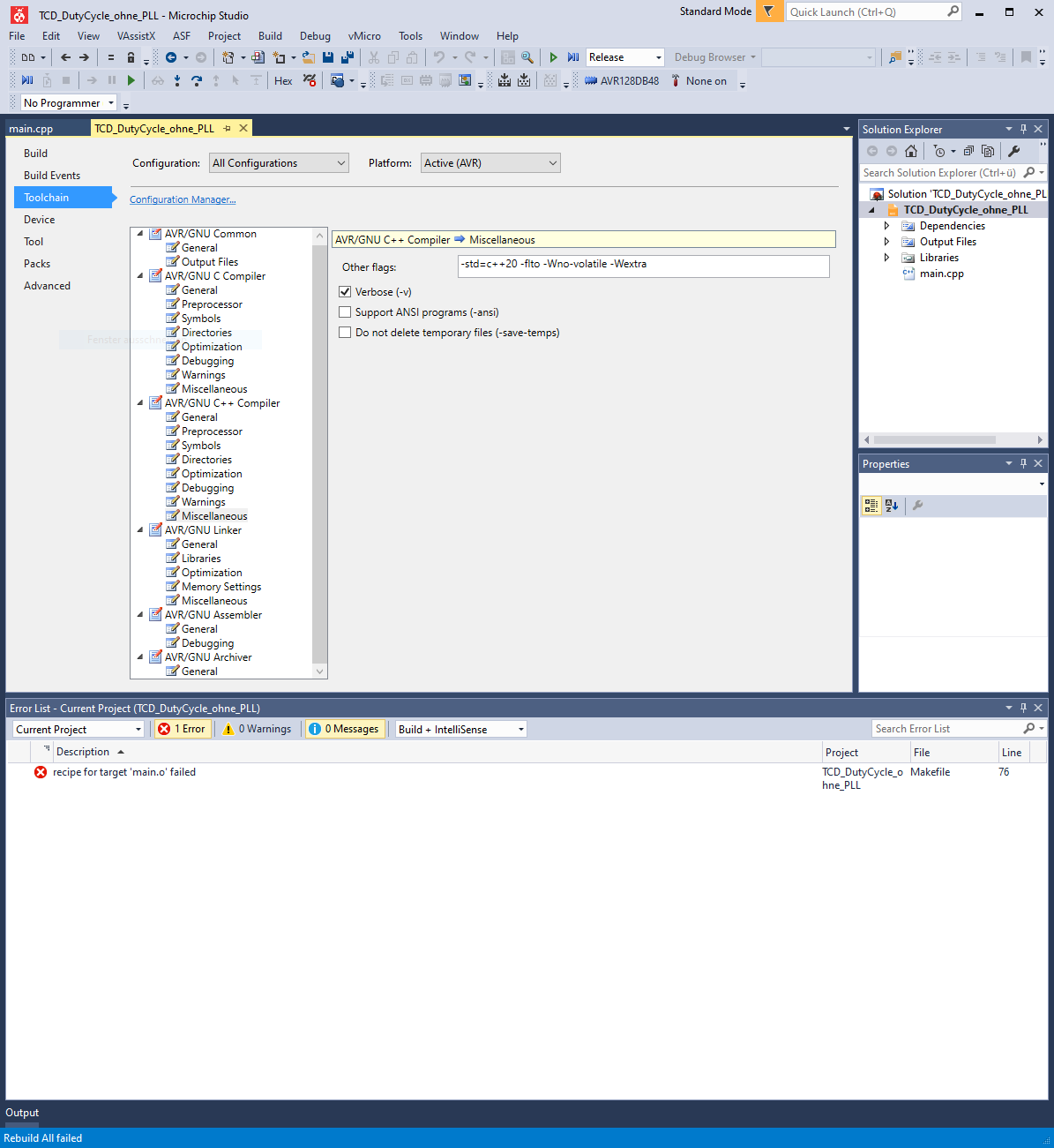Select Memory Settings under AVR/GNU Linker
The height and width of the screenshot is (1148, 1054).
(221, 587)
